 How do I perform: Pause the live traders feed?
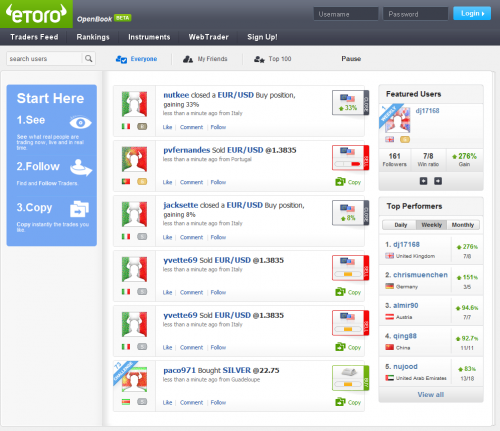(x=351, y=59)
